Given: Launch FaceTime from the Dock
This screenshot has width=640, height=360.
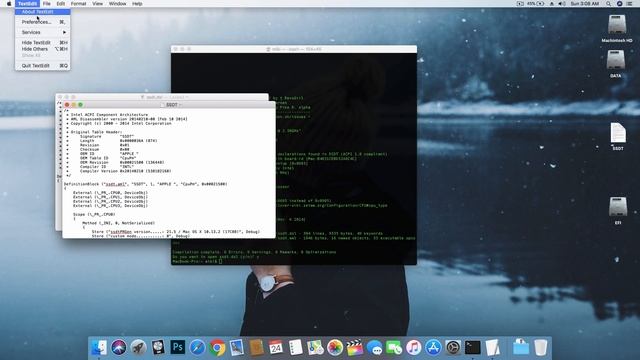Looking at the screenshot, I should click(x=394, y=348).
